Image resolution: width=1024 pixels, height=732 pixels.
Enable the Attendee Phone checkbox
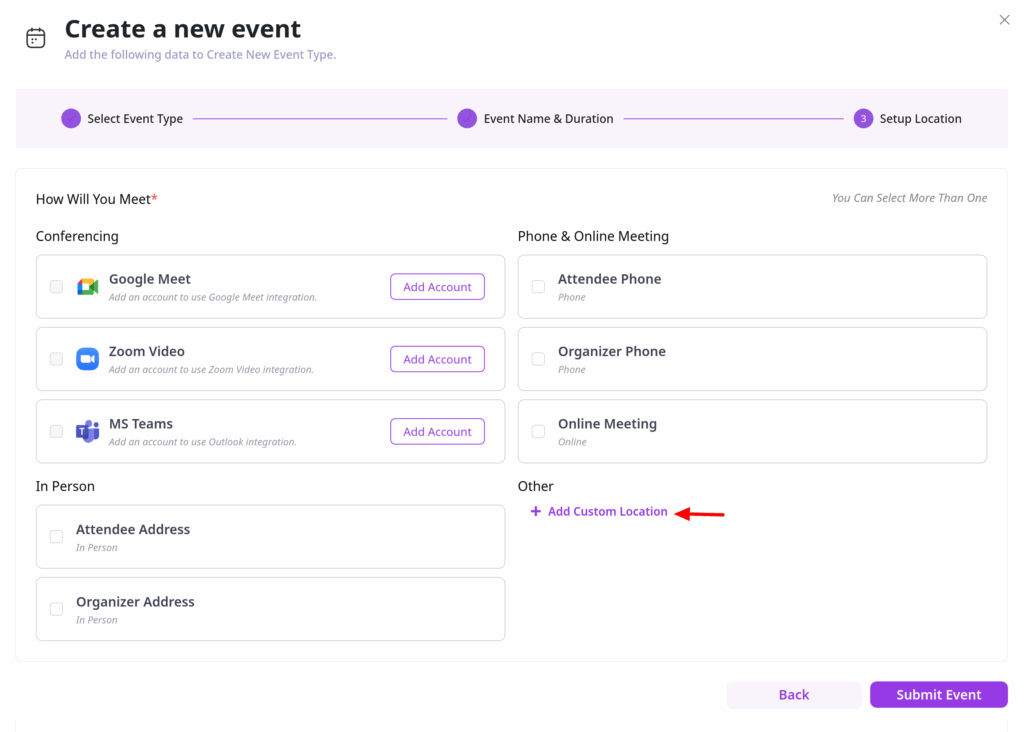pyautogui.click(x=539, y=287)
